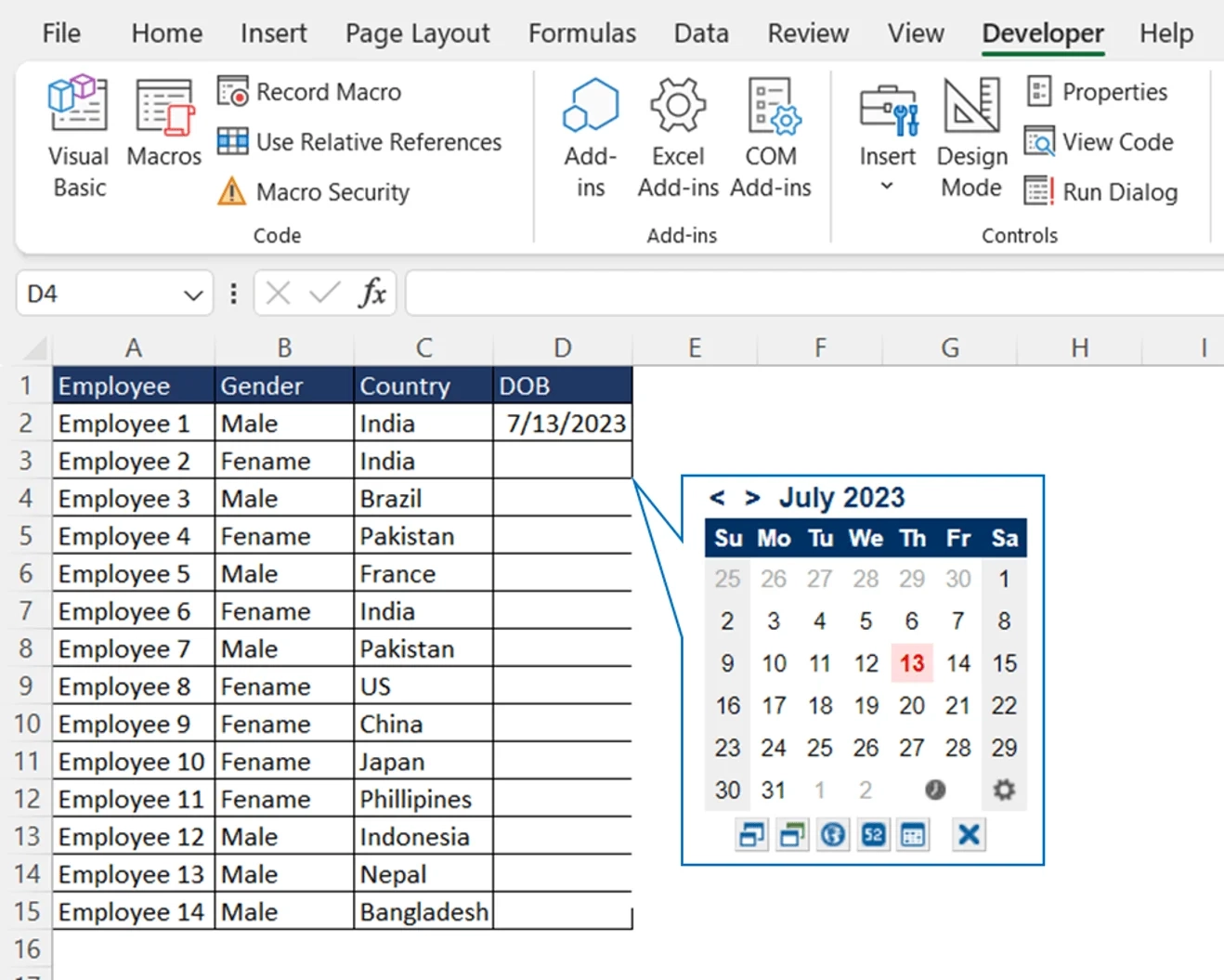Close the date picker with X
The height and width of the screenshot is (980, 1224).
969,835
